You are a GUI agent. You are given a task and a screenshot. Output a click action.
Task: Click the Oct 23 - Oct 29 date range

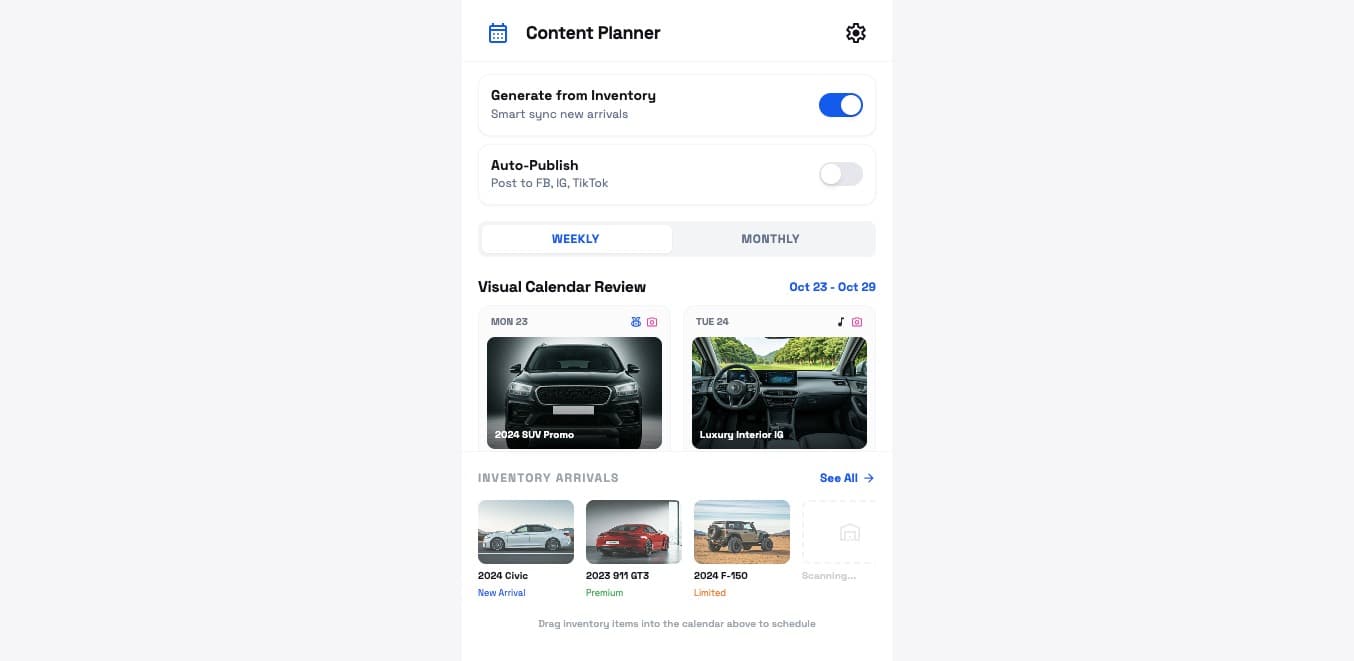pos(832,287)
